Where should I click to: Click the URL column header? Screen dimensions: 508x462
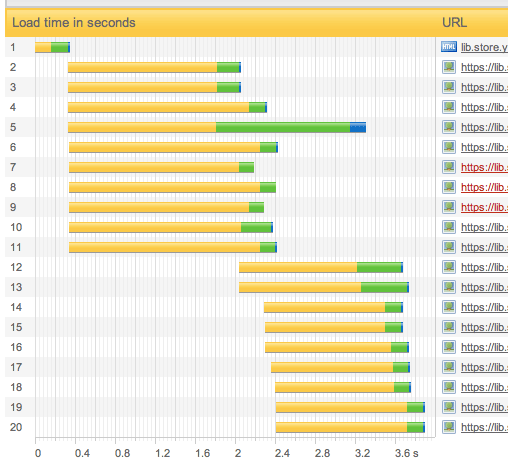click(454, 23)
